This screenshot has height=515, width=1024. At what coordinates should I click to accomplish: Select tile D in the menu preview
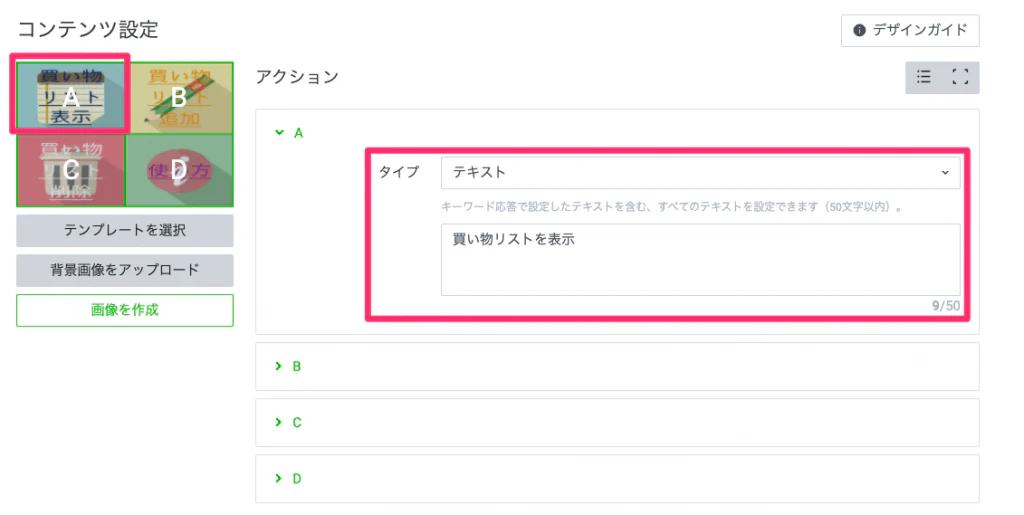tap(179, 169)
